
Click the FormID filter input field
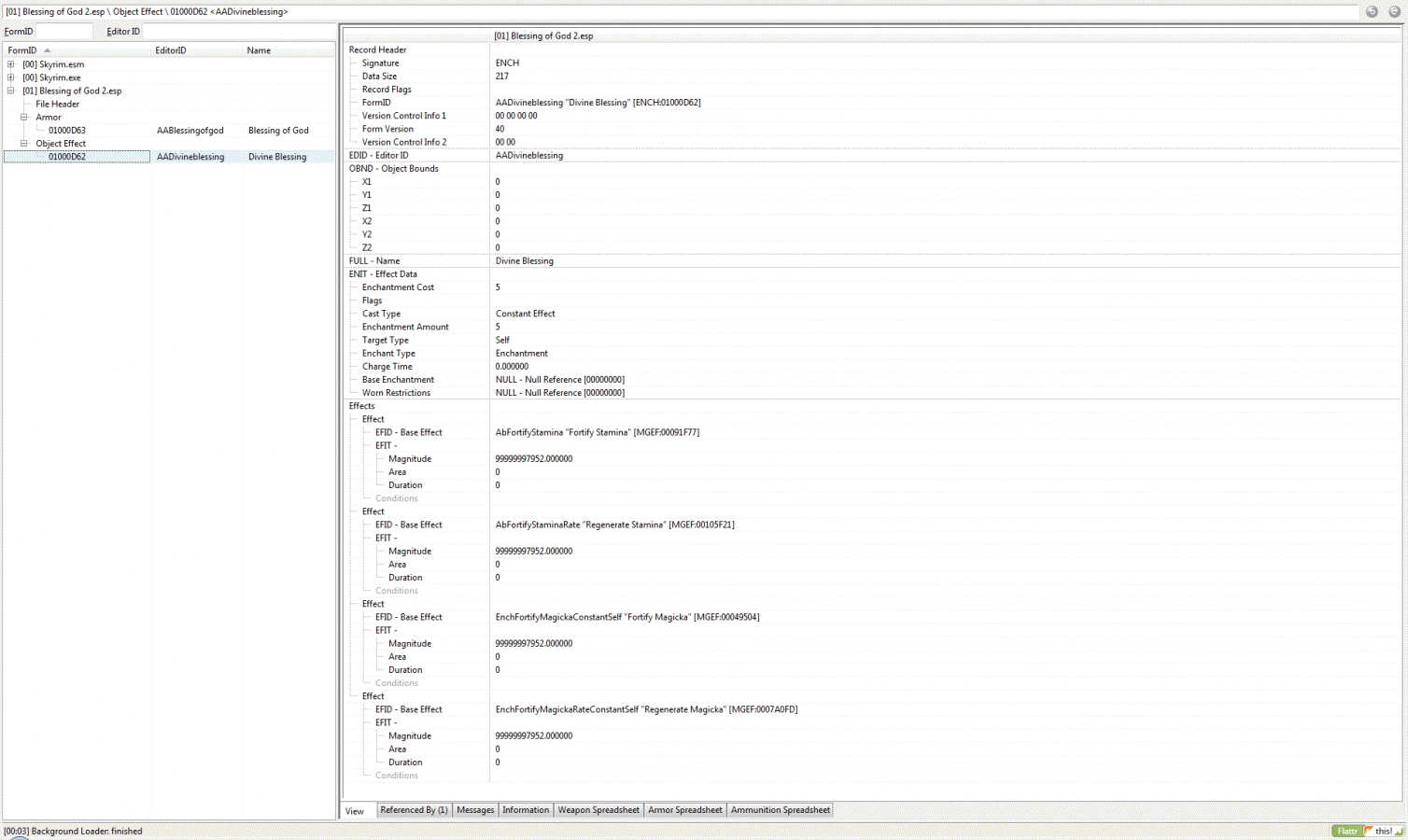pos(64,32)
